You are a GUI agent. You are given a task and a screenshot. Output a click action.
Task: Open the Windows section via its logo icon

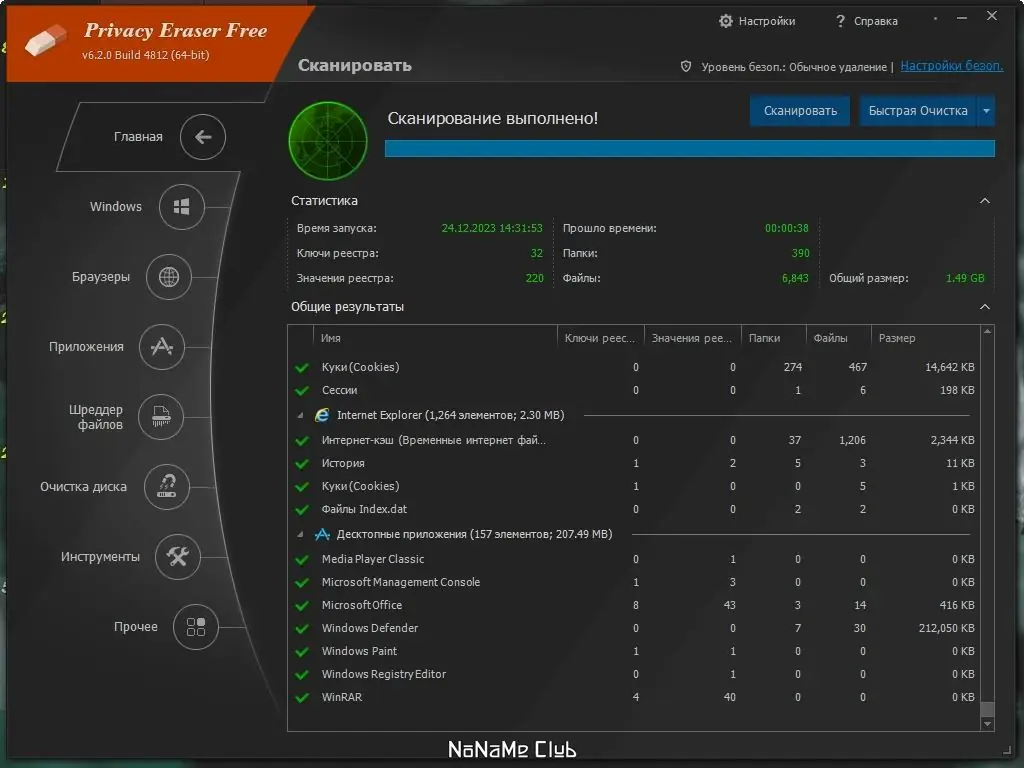(182, 207)
